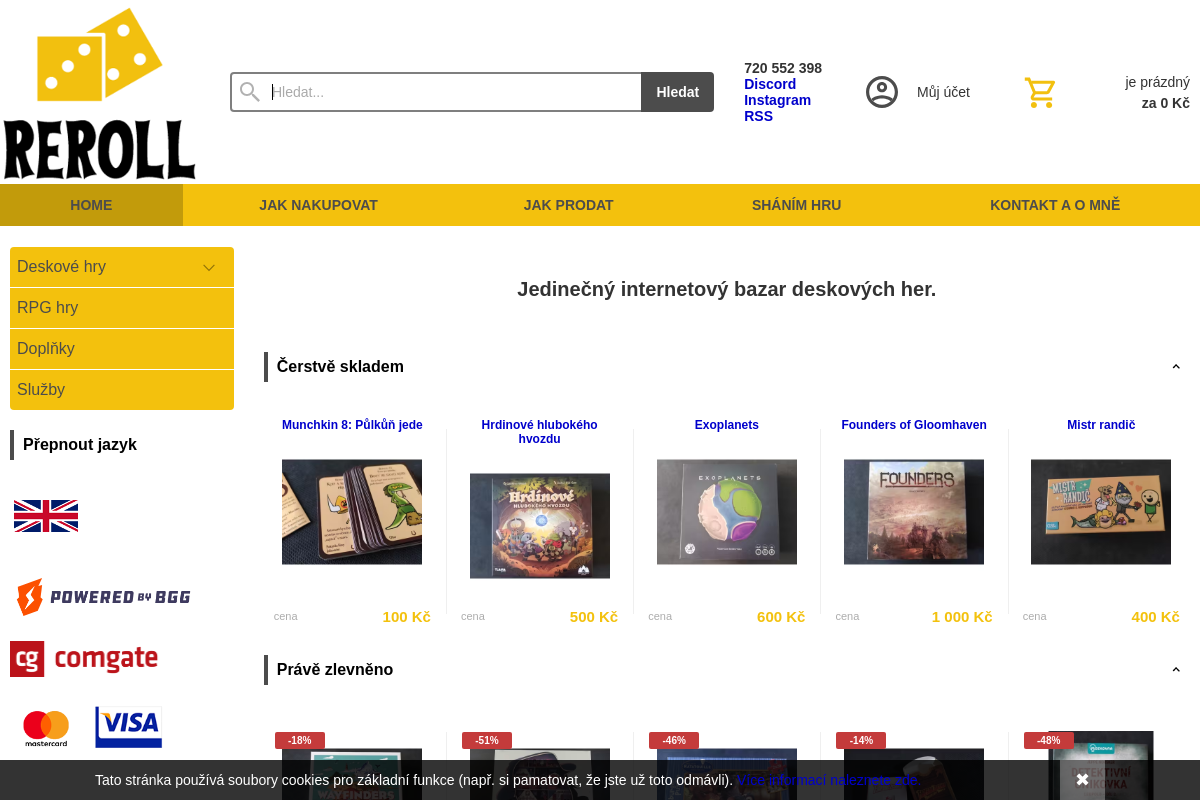This screenshot has width=1200, height=800.
Task: Follow the Discord link
Action: pyautogui.click(x=770, y=84)
